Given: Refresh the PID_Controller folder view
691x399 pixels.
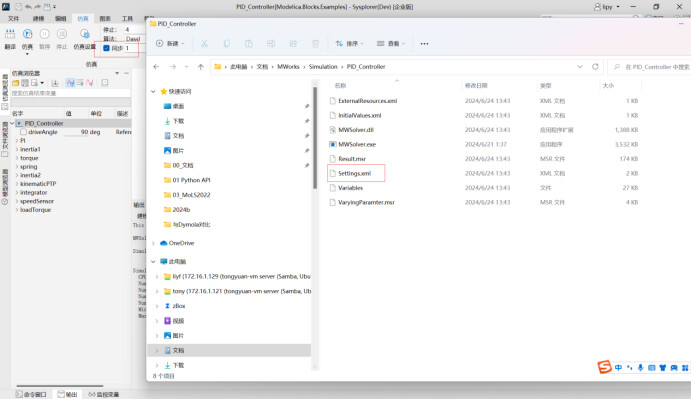Looking at the screenshot, I should click(595, 67).
